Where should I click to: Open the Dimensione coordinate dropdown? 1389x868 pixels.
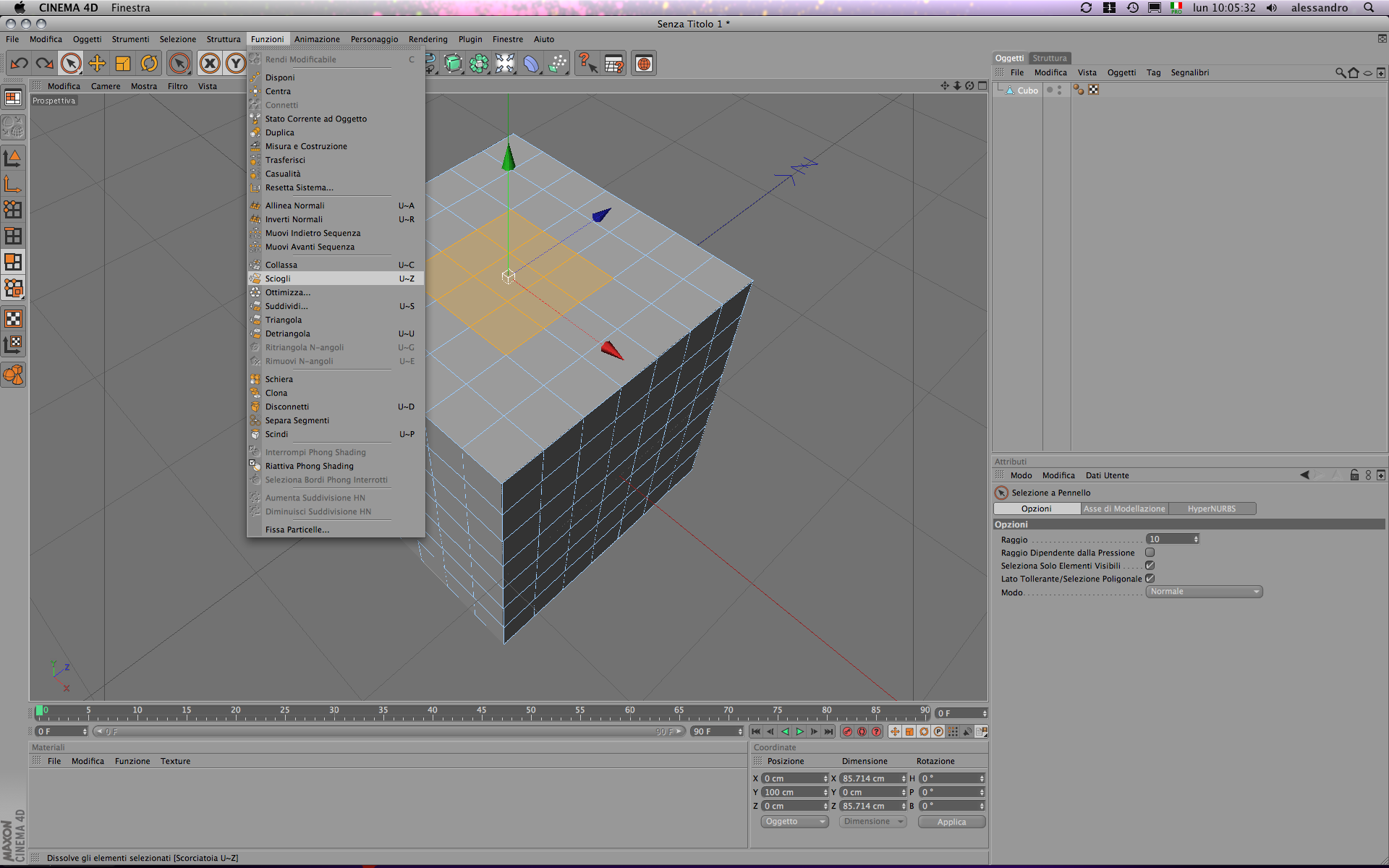[872, 822]
